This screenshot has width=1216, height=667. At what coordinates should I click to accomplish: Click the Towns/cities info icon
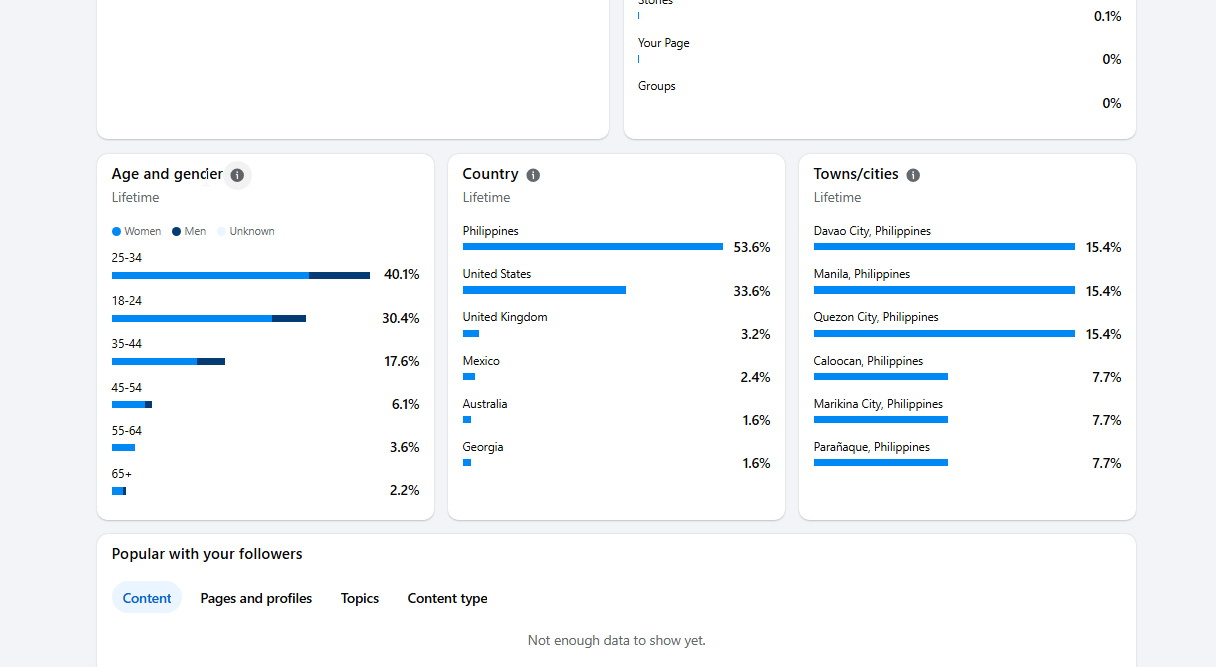pyautogui.click(x=913, y=175)
